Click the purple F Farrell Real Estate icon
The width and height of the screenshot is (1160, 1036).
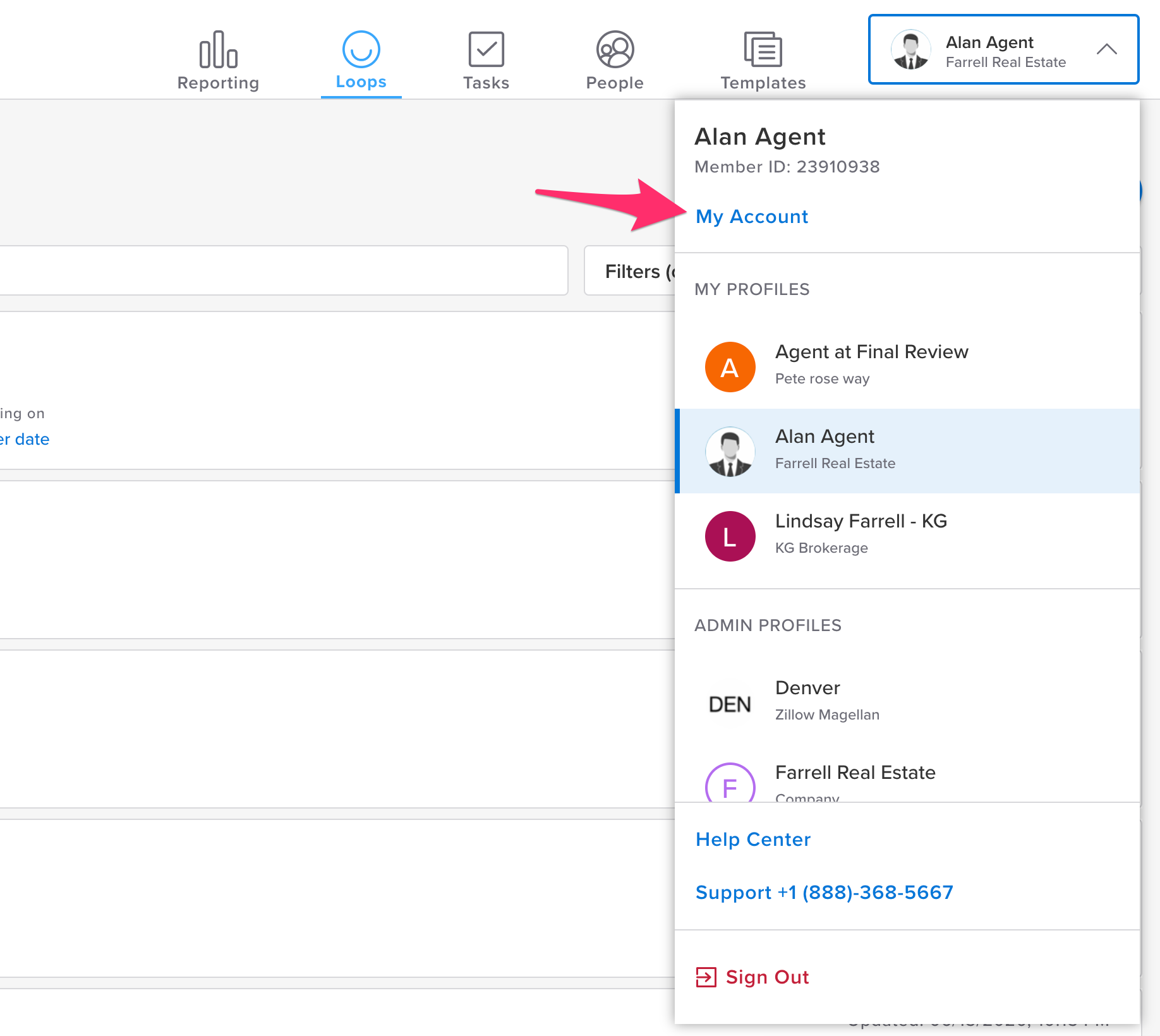730,786
